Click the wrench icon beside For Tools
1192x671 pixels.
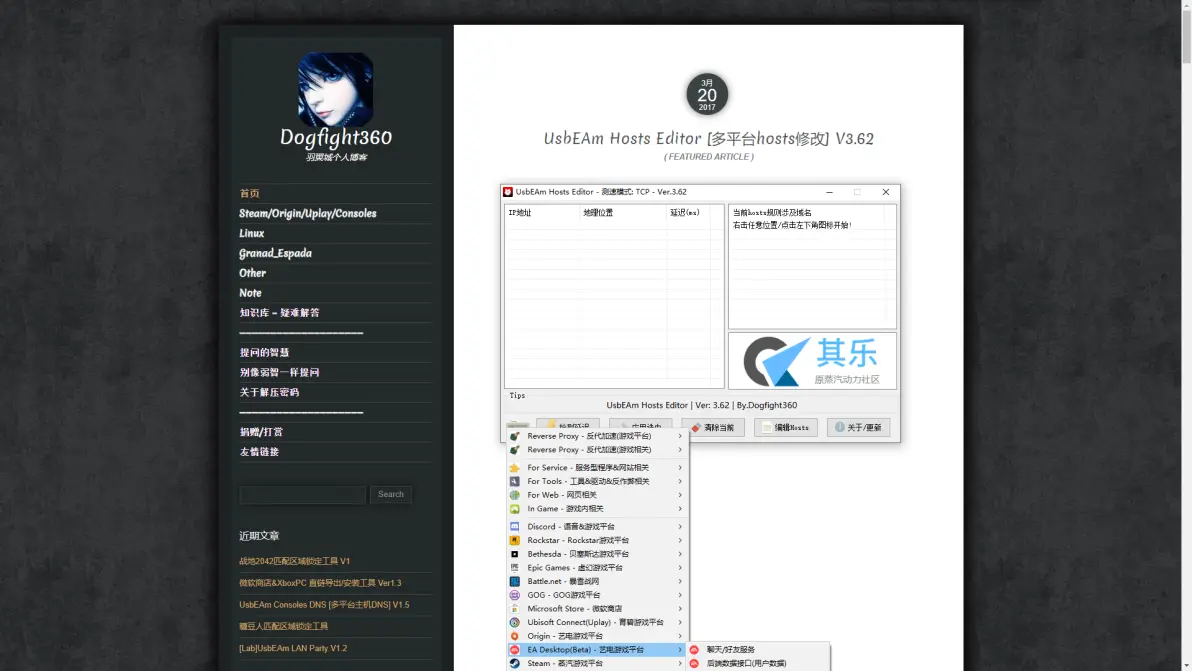515,482
